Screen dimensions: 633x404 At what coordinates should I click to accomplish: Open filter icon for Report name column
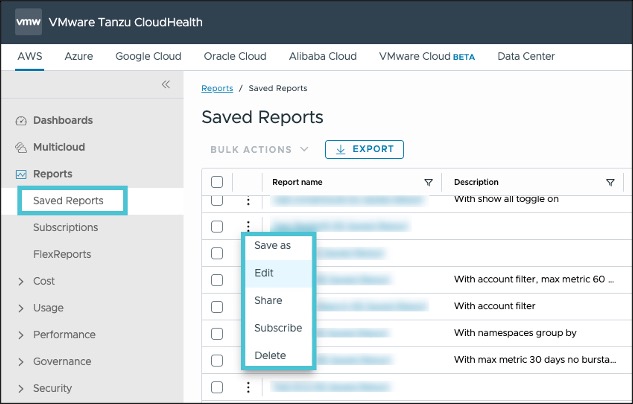(428, 182)
